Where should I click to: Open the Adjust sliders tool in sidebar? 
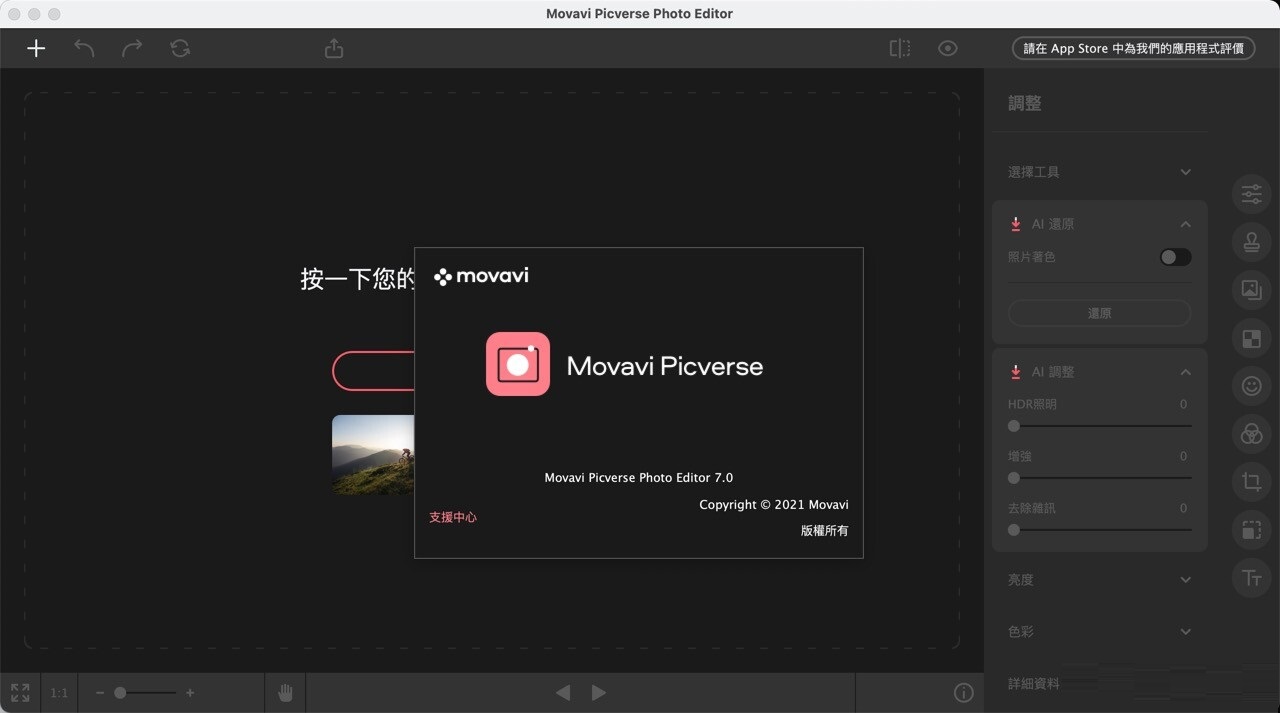coord(1251,194)
